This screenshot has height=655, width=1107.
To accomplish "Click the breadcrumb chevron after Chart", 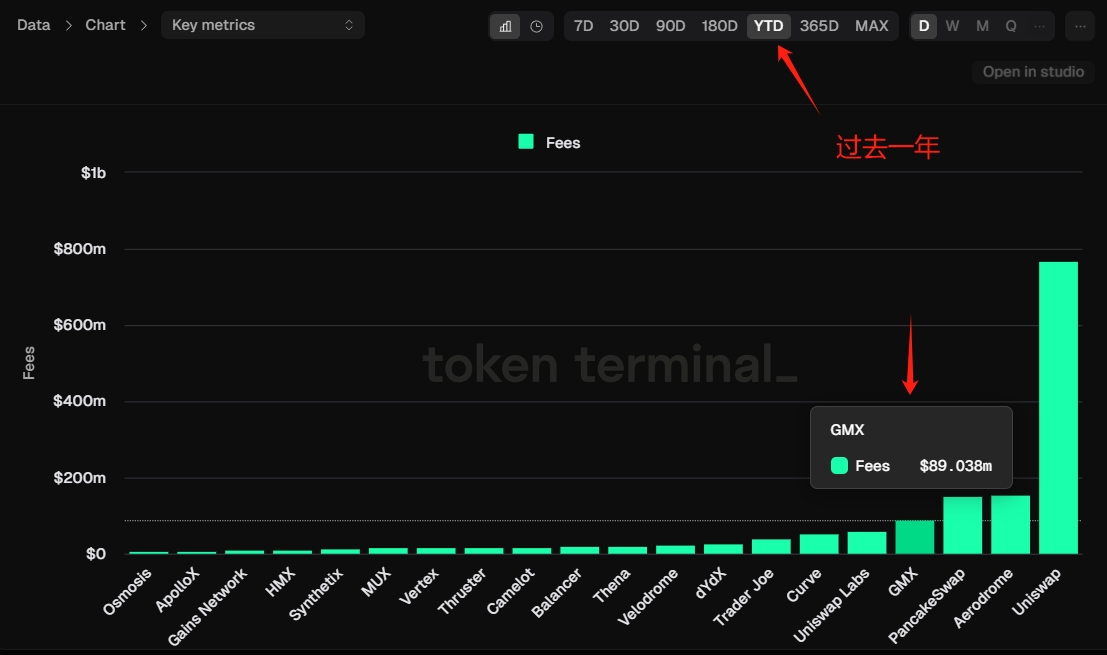I will (143, 25).
